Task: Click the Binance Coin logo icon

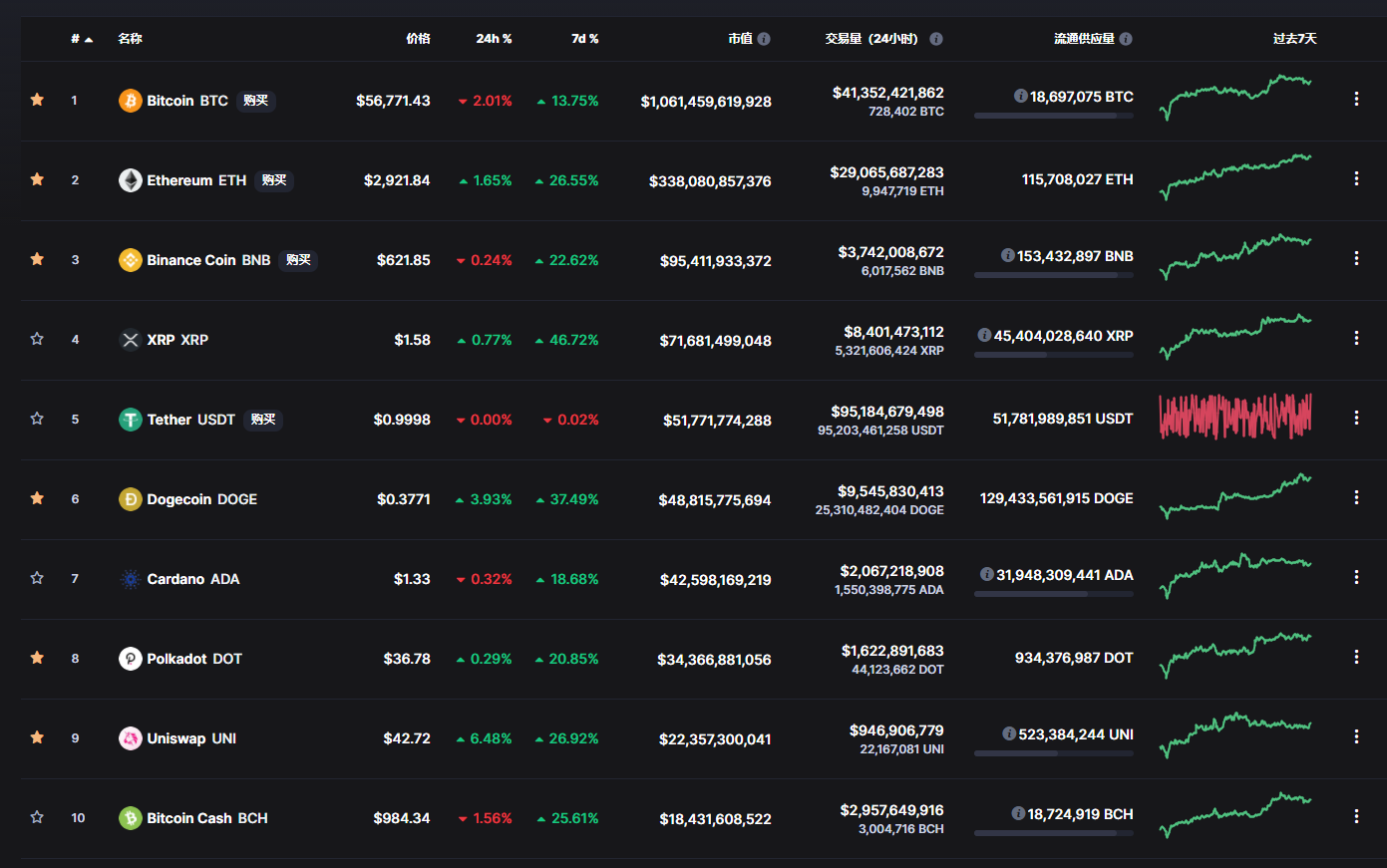Action: point(131,260)
